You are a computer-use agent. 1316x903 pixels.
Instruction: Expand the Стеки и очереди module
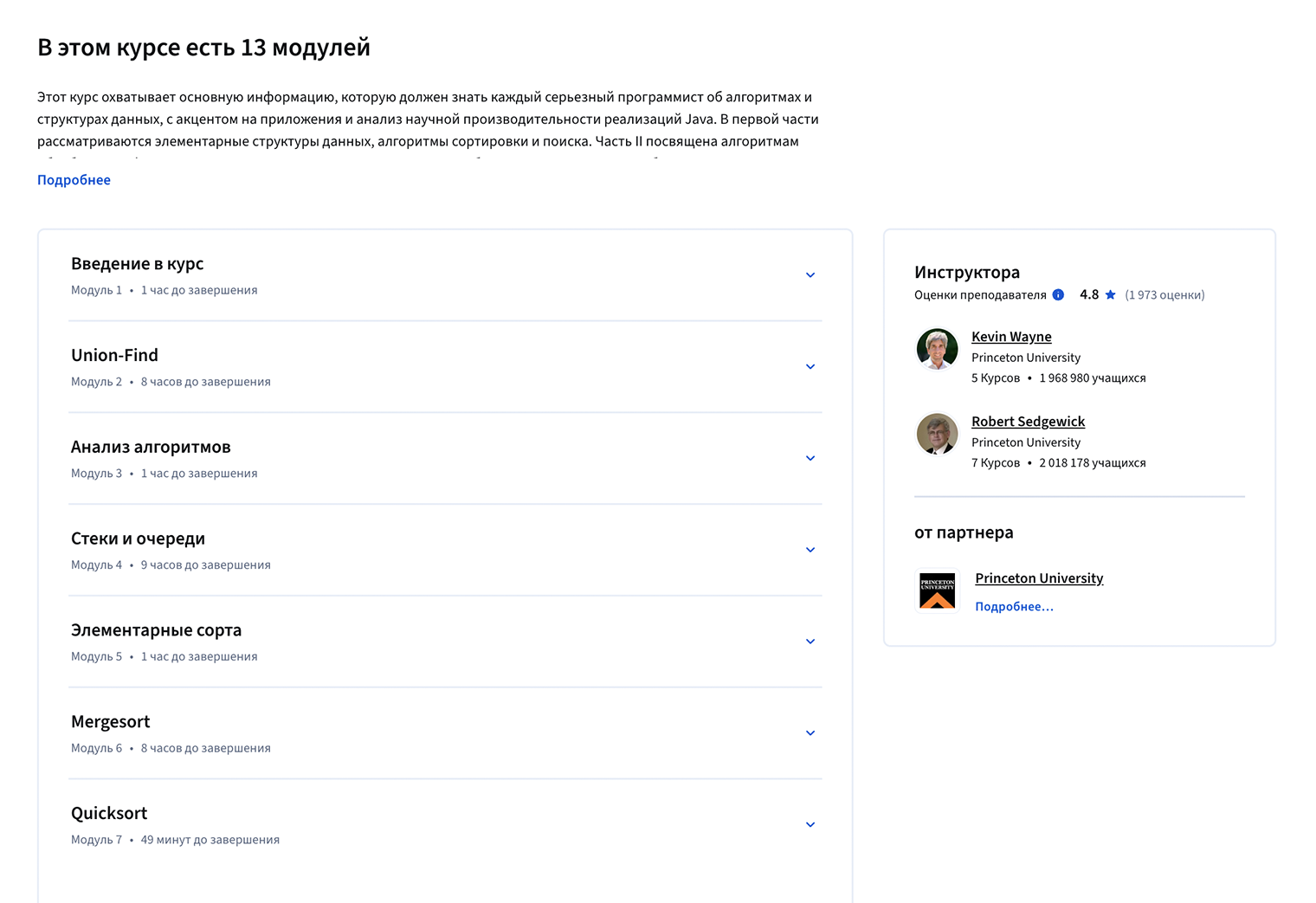pos(810,550)
